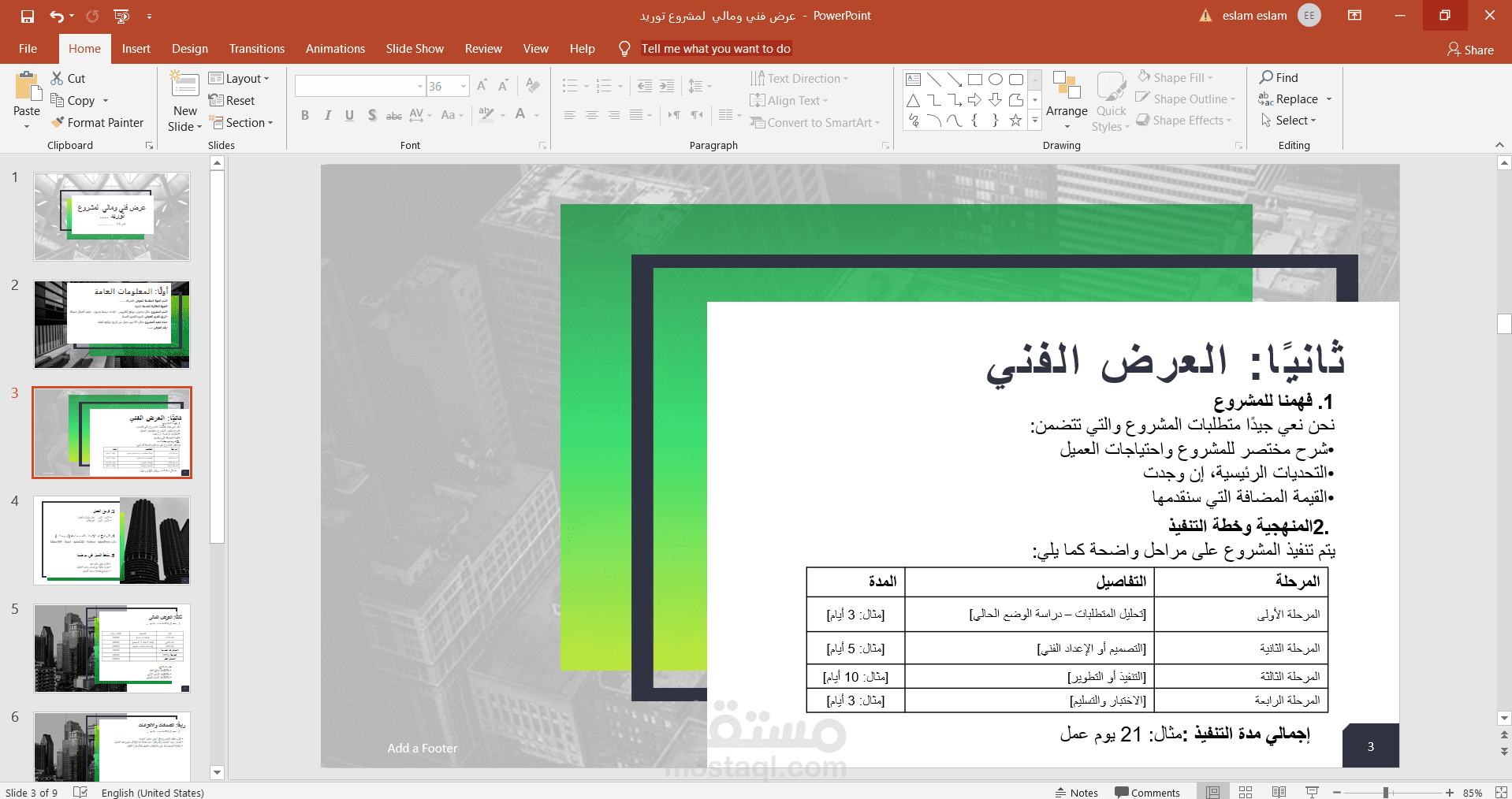The width and height of the screenshot is (1512, 799).
Task: Expand font name dropdown arrow
Action: pos(419,86)
